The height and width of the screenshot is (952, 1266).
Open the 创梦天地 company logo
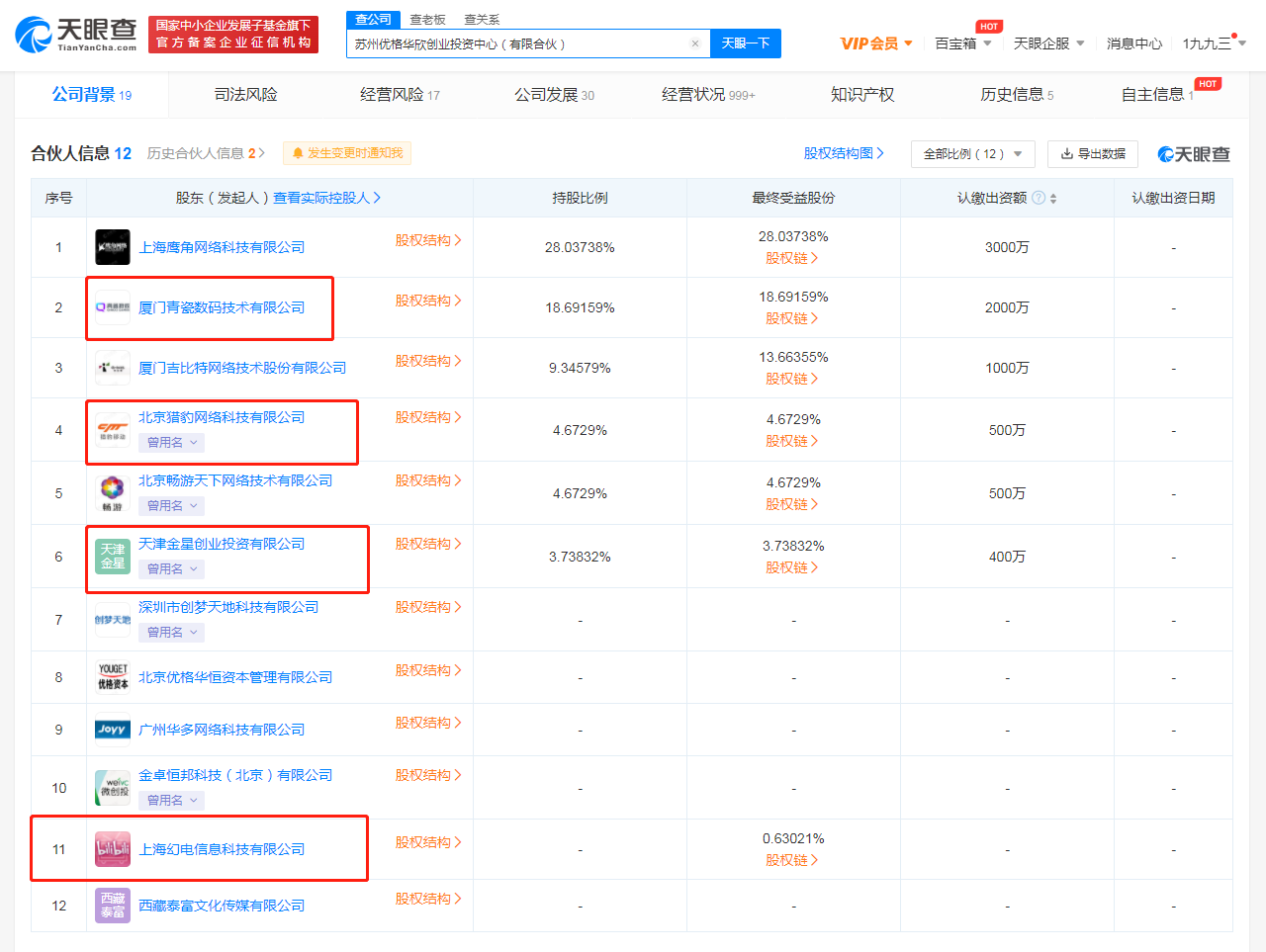click(113, 620)
